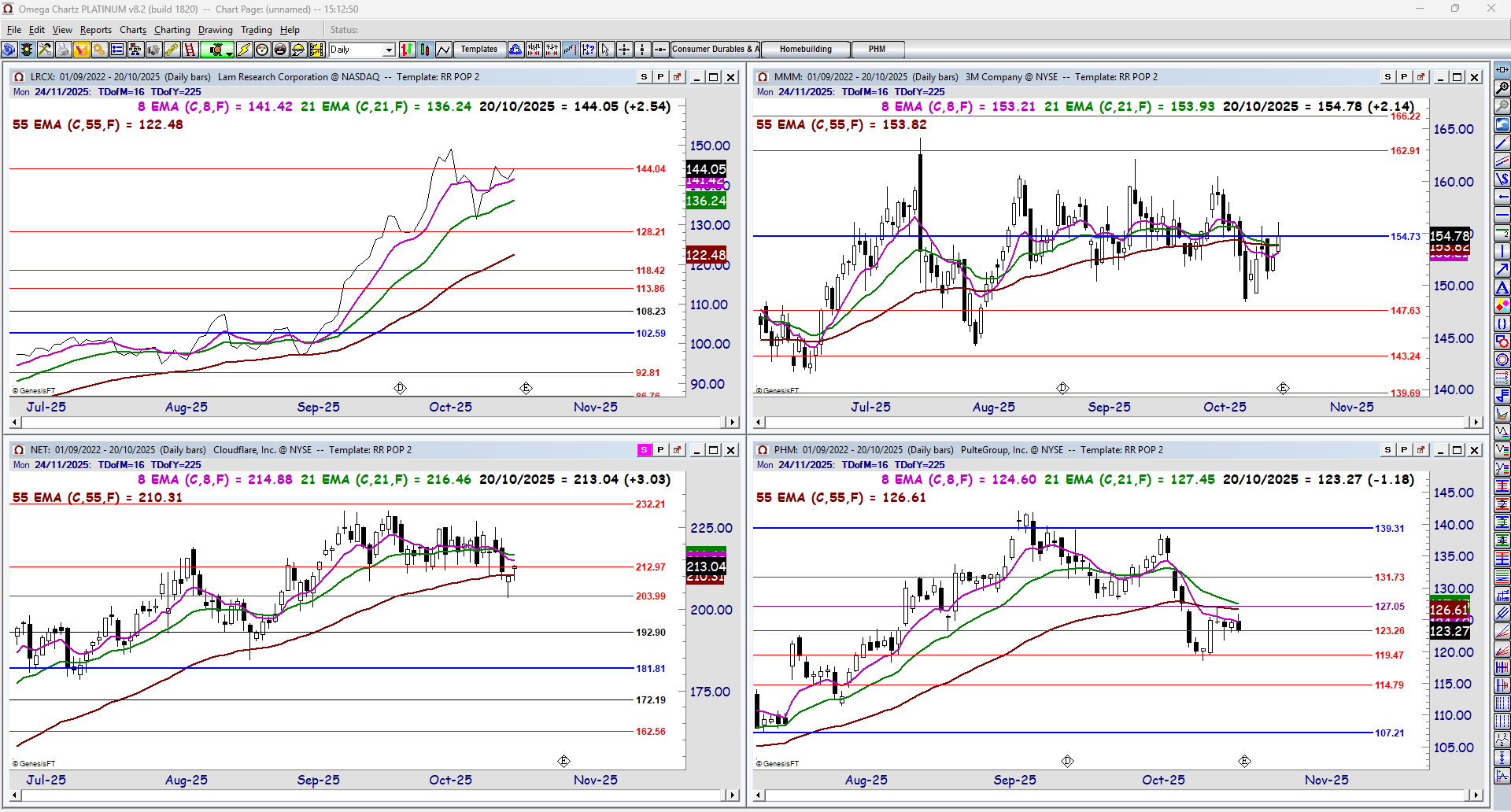This screenshot has width=1511, height=812.
Task: Open the color shapes palette tool
Action: (1502, 305)
